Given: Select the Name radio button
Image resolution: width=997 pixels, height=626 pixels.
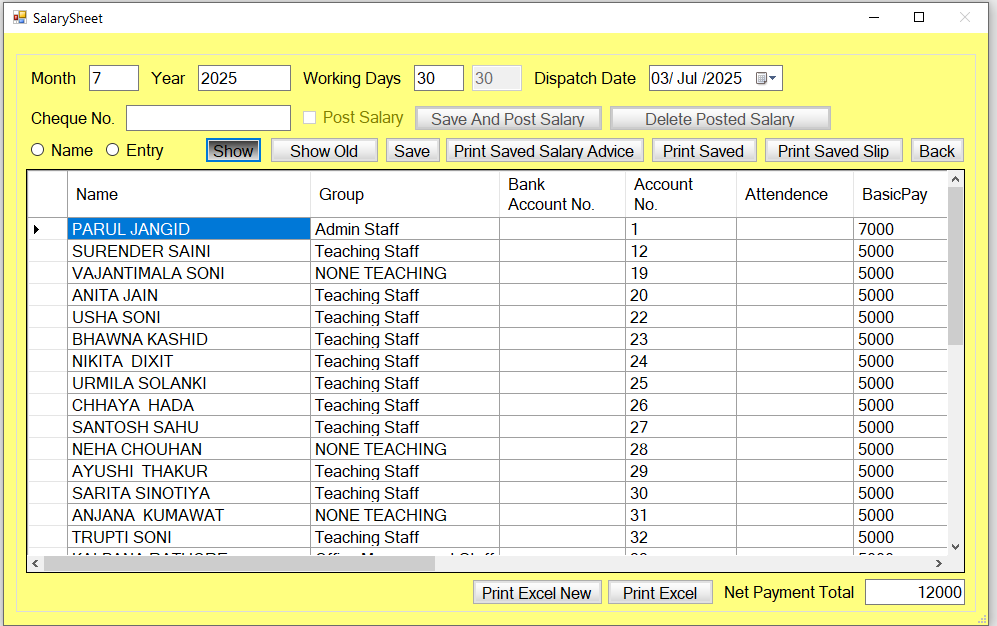Looking at the screenshot, I should 38,150.
